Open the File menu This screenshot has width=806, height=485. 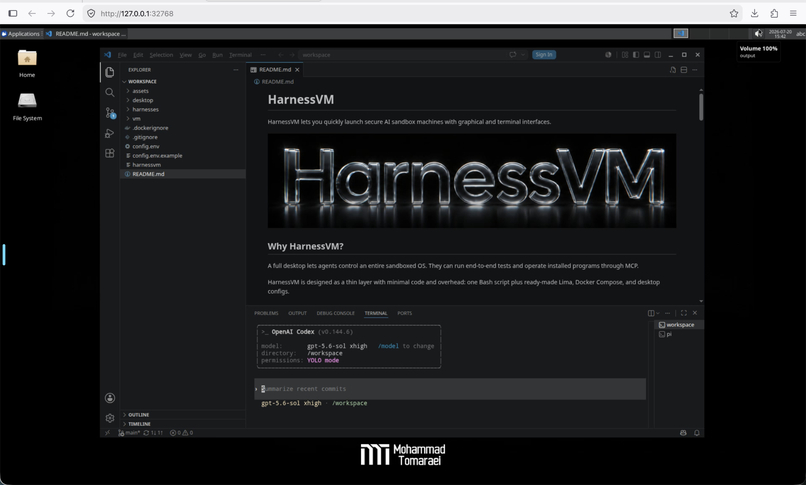coord(122,55)
